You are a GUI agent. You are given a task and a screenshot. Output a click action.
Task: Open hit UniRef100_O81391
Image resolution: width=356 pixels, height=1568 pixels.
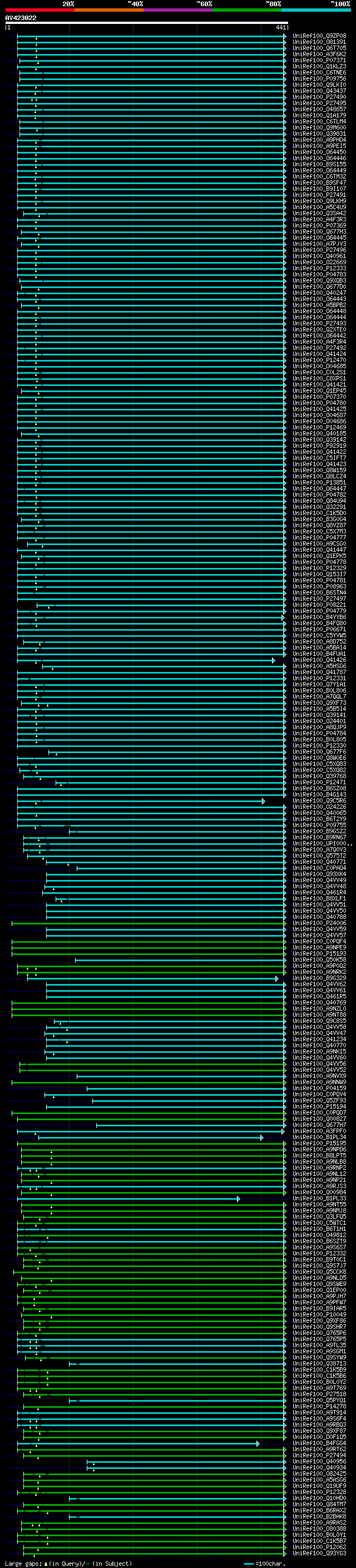[319, 42]
